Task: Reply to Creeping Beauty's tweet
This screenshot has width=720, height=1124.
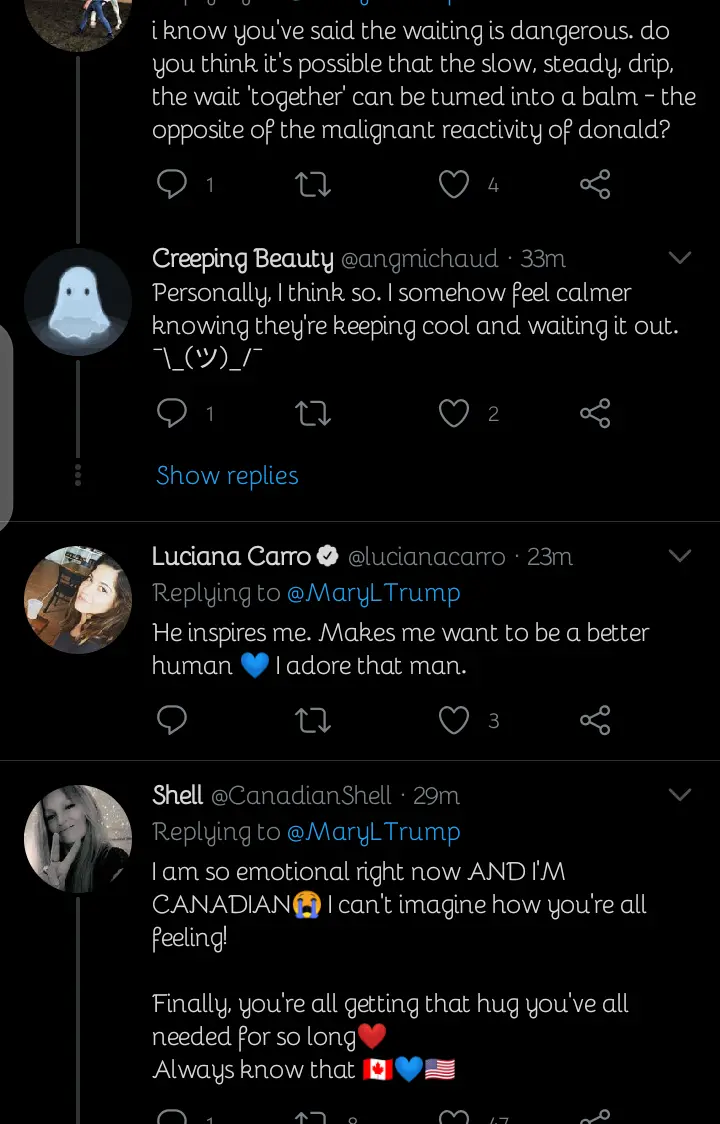Action: tap(172, 413)
